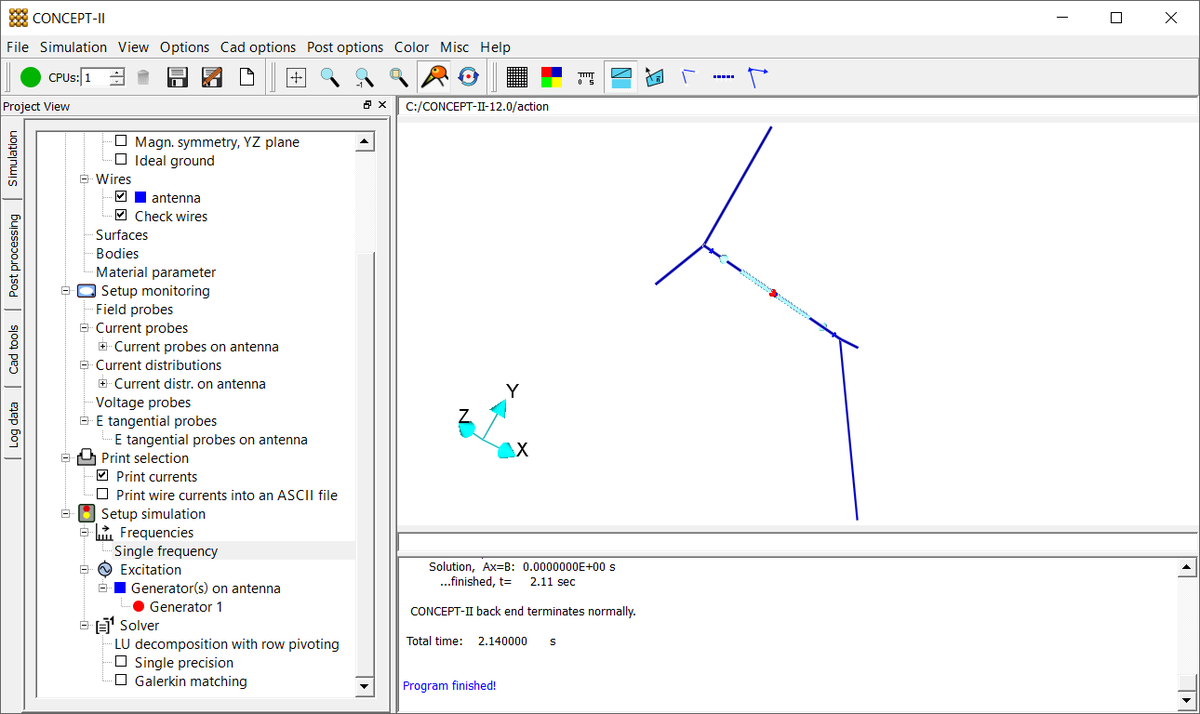Image resolution: width=1200 pixels, height=714 pixels.
Task: Expand Current probes on antenna
Action: click(103, 347)
